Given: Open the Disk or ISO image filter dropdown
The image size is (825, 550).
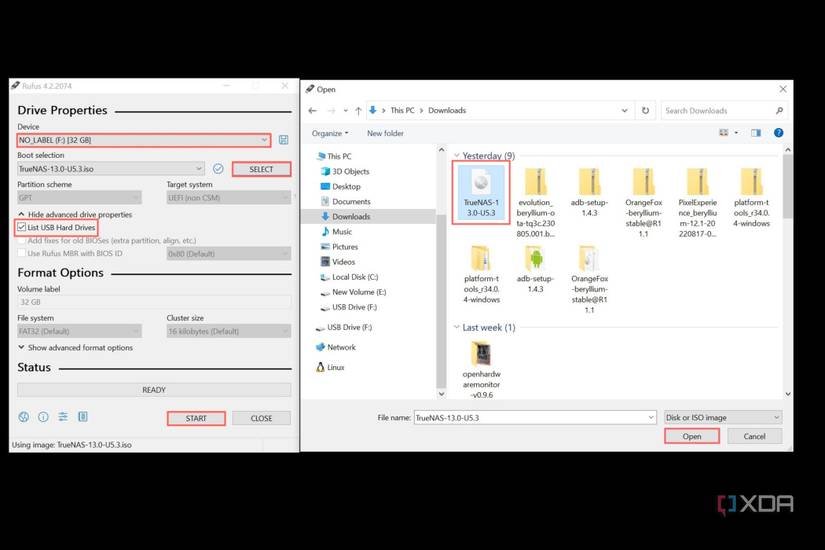Looking at the screenshot, I should pos(723,417).
